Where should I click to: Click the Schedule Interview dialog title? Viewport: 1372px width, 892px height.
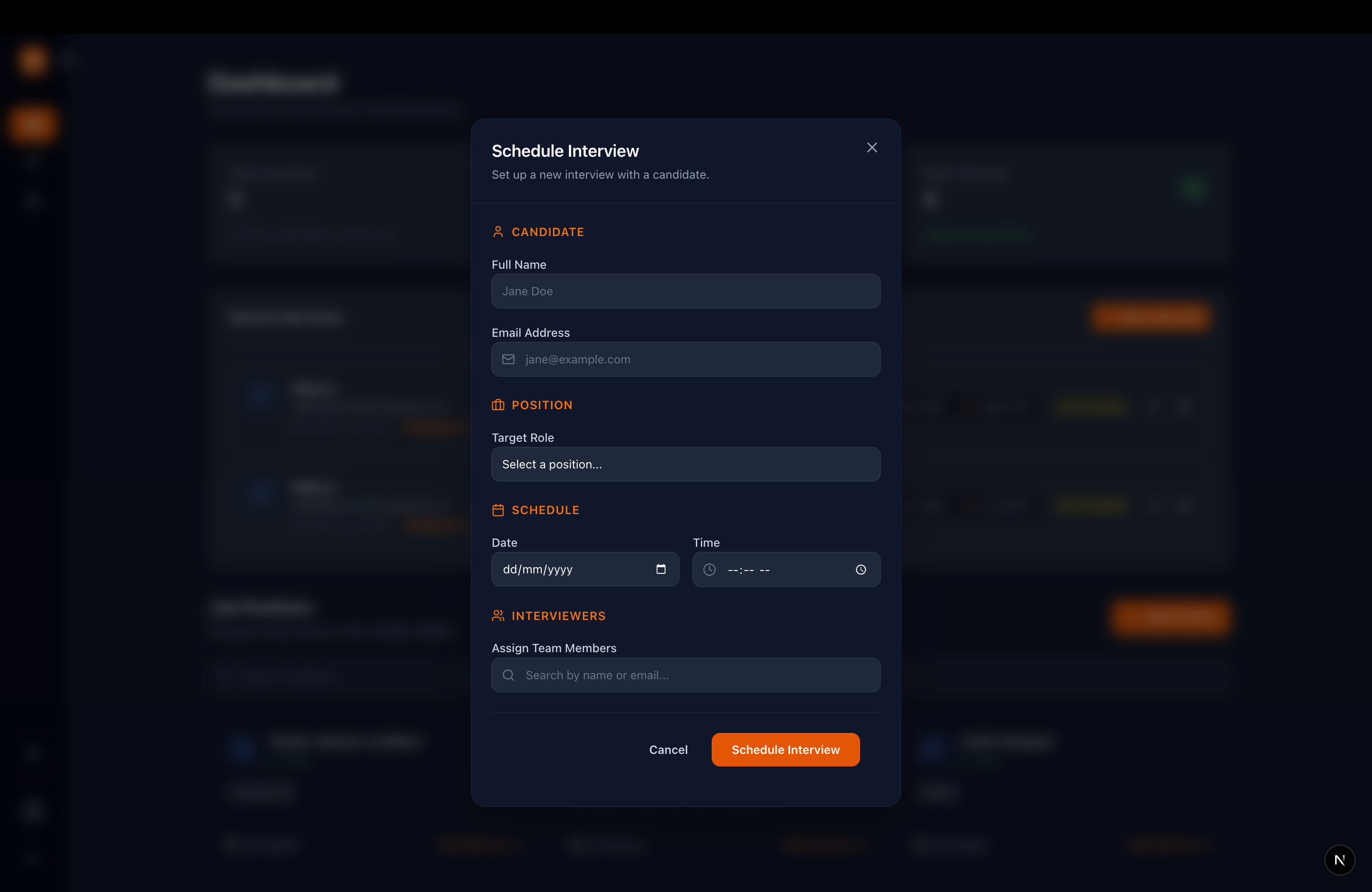[565, 151]
